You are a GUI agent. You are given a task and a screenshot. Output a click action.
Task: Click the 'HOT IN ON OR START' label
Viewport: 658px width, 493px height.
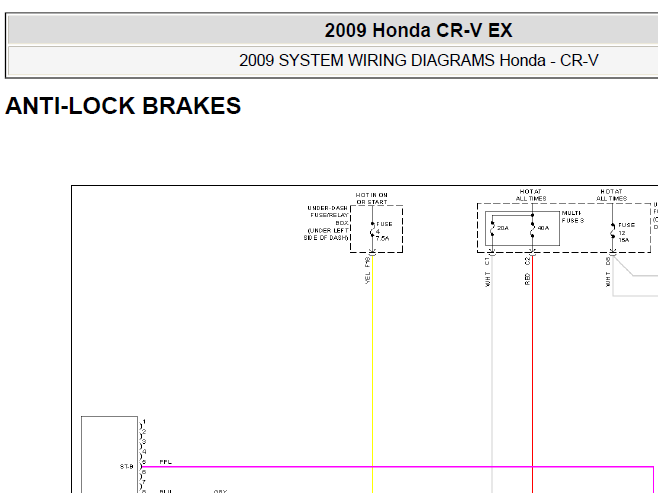pyautogui.click(x=371, y=198)
